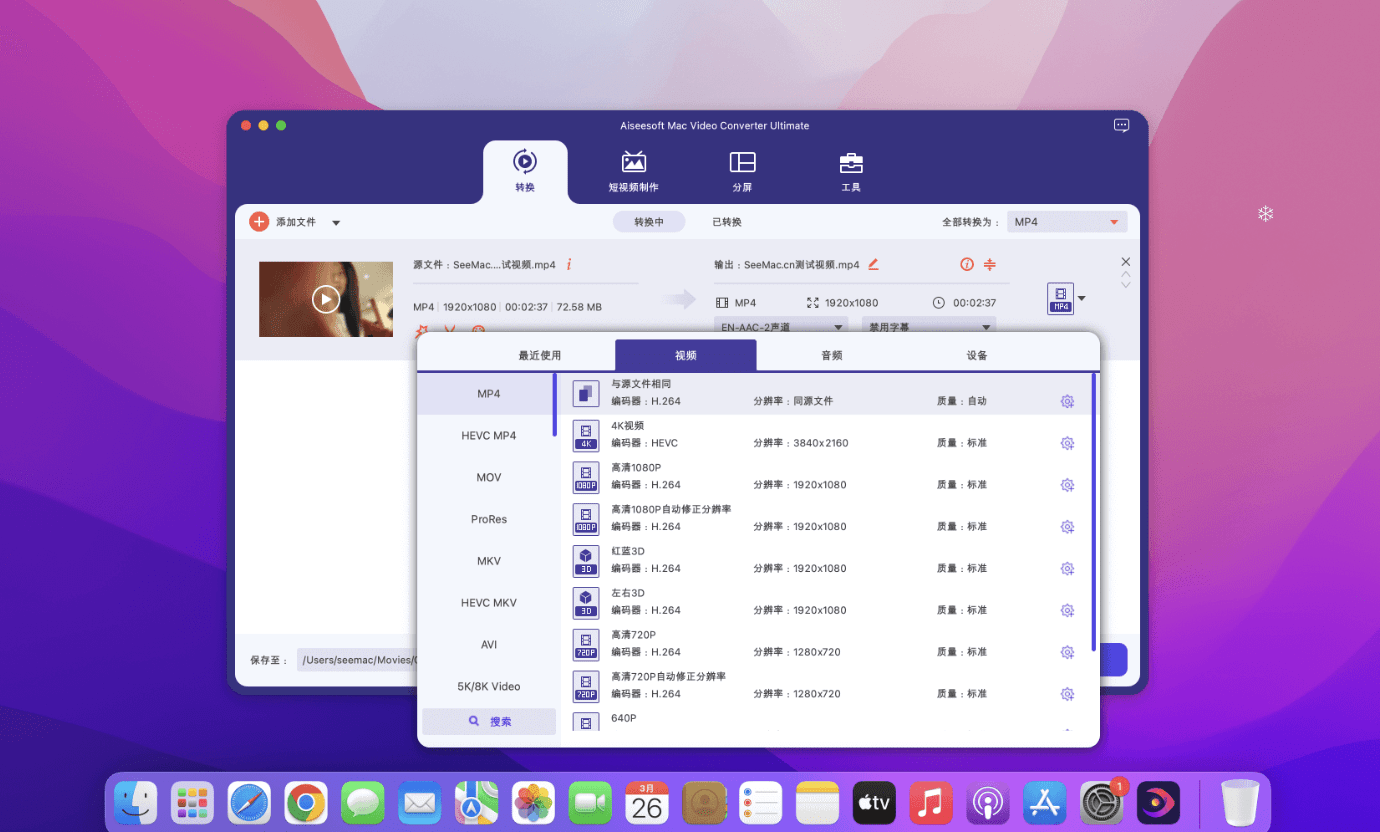
Task: Play the video thumbnail preview
Action: point(326,299)
